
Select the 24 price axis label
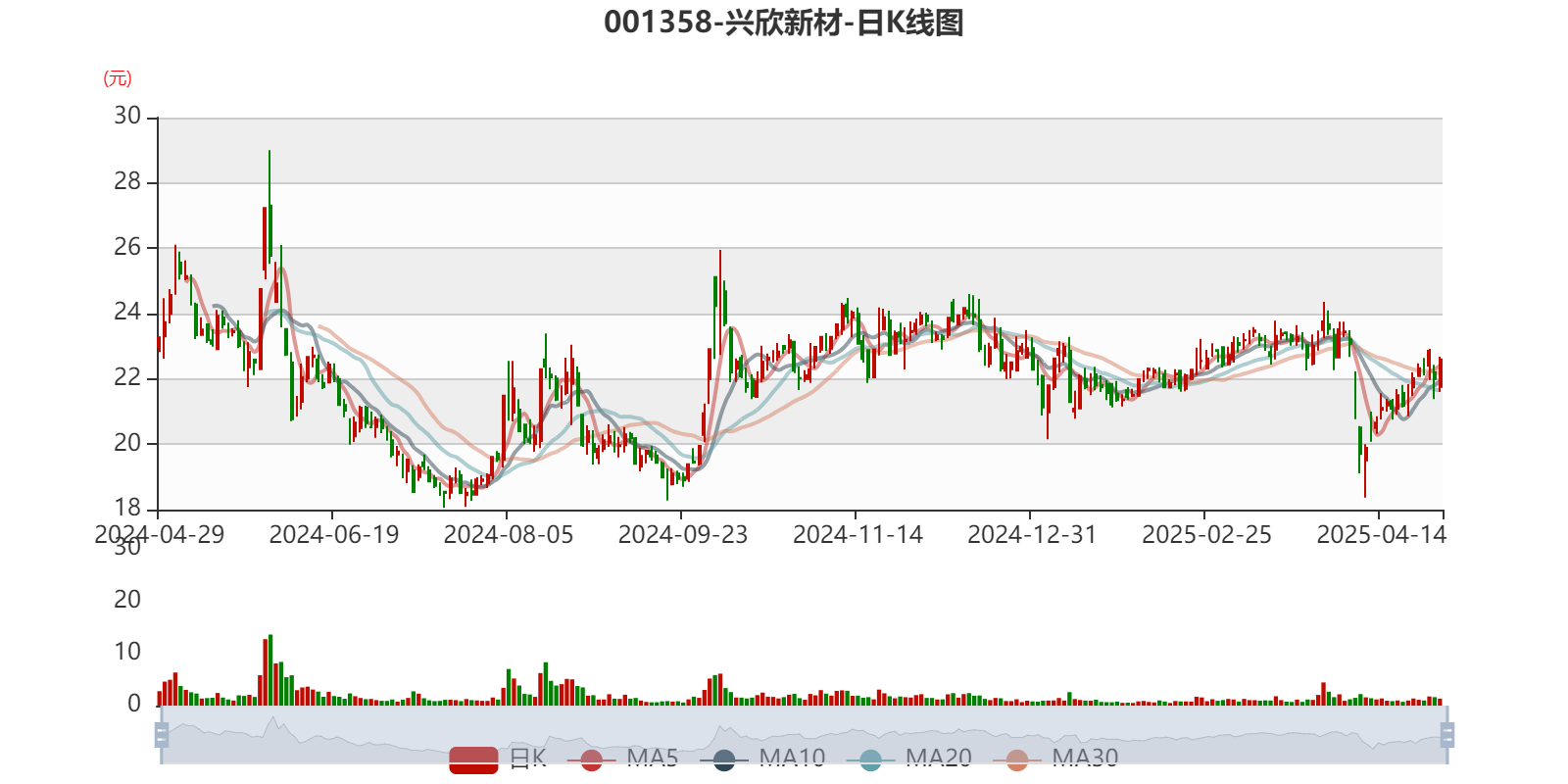click(127, 313)
